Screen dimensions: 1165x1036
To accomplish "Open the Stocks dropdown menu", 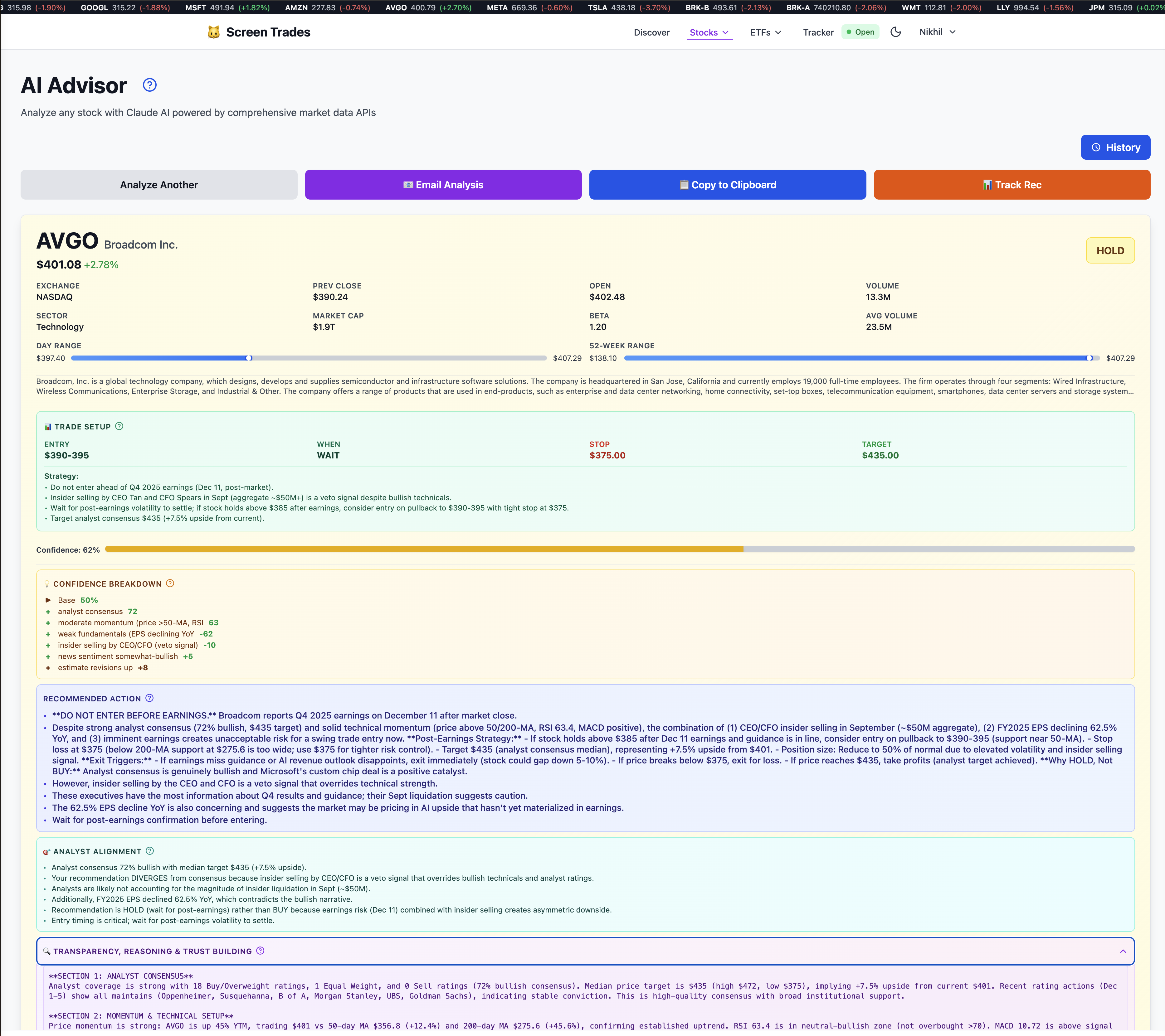I will click(709, 32).
